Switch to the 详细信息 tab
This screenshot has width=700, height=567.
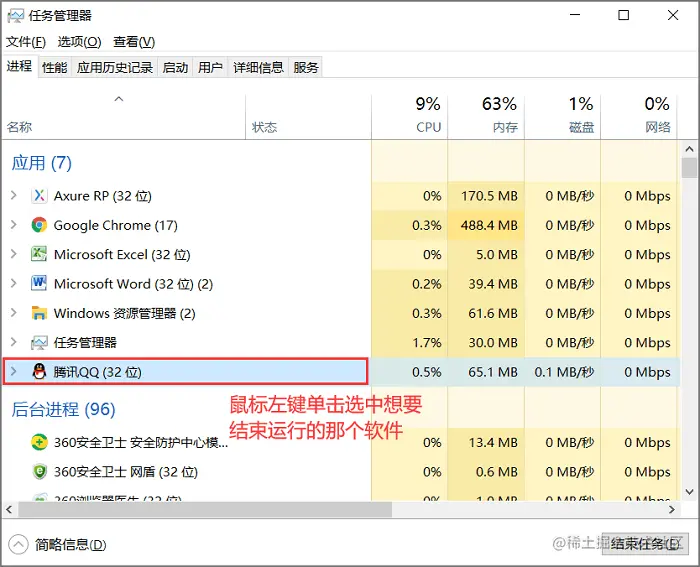[258, 67]
